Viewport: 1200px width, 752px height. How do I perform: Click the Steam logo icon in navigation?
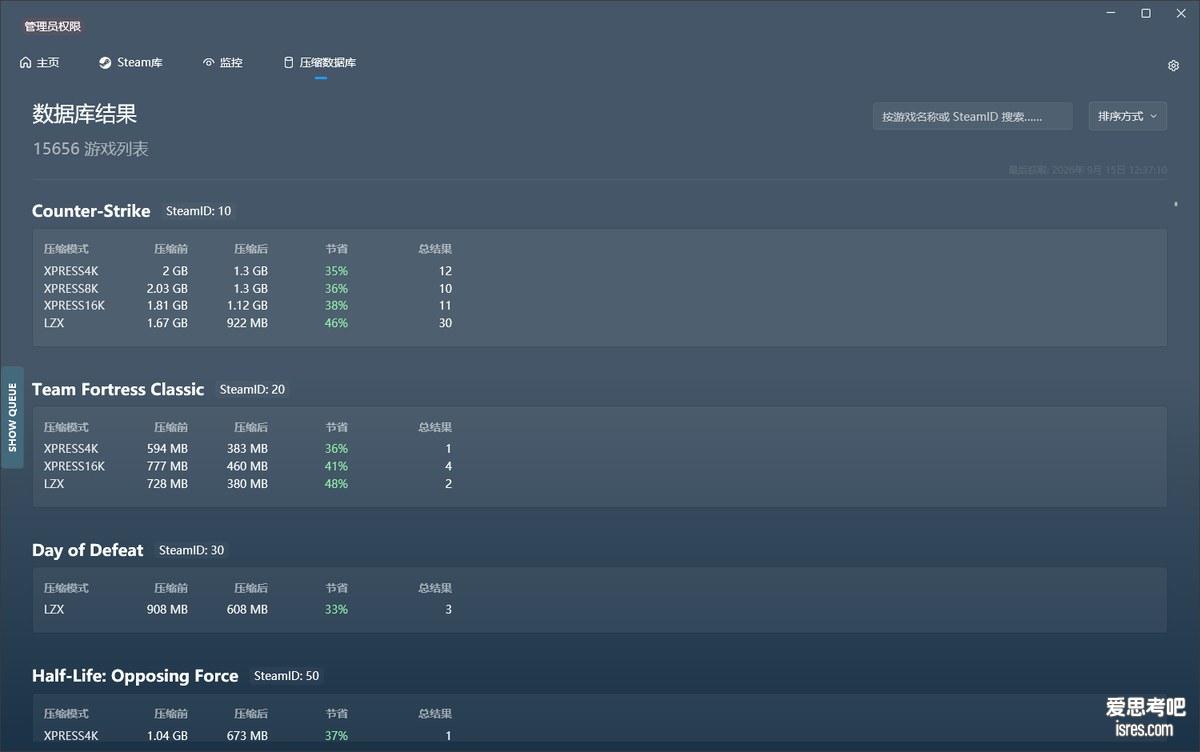pyautogui.click(x=105, y=62)
